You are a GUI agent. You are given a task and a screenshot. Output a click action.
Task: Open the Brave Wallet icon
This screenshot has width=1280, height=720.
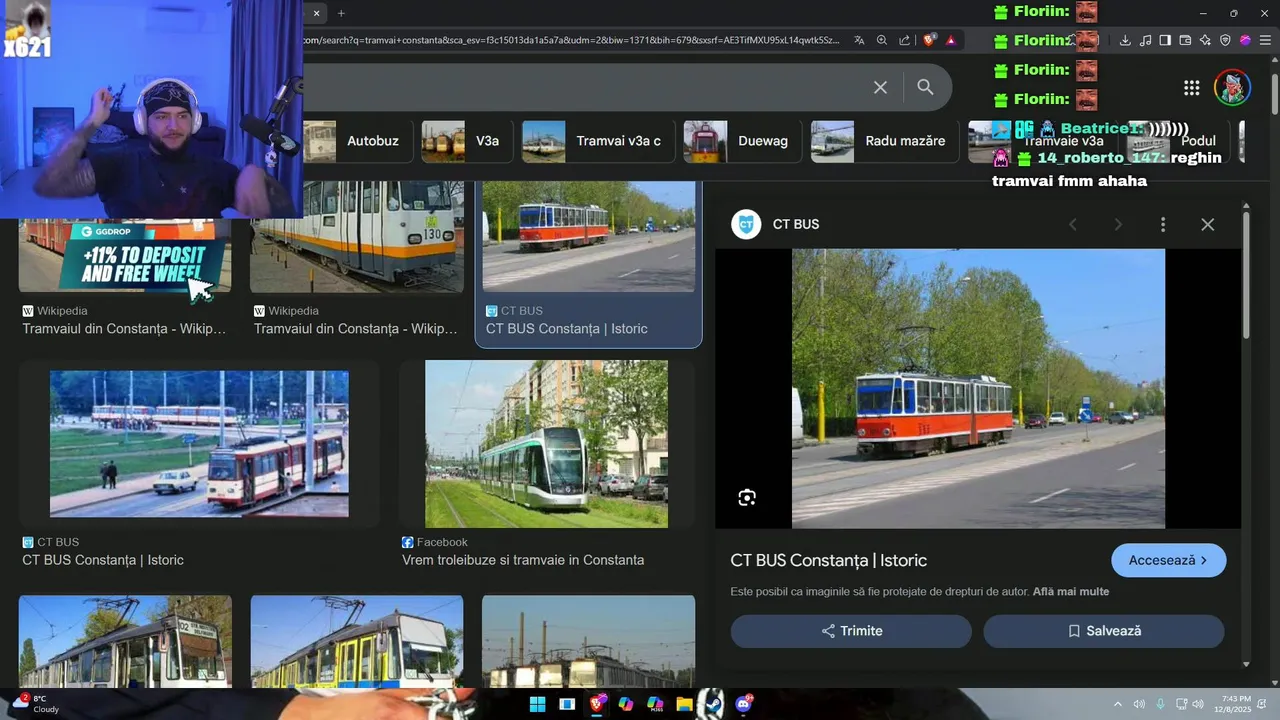tap(1185, 40)
